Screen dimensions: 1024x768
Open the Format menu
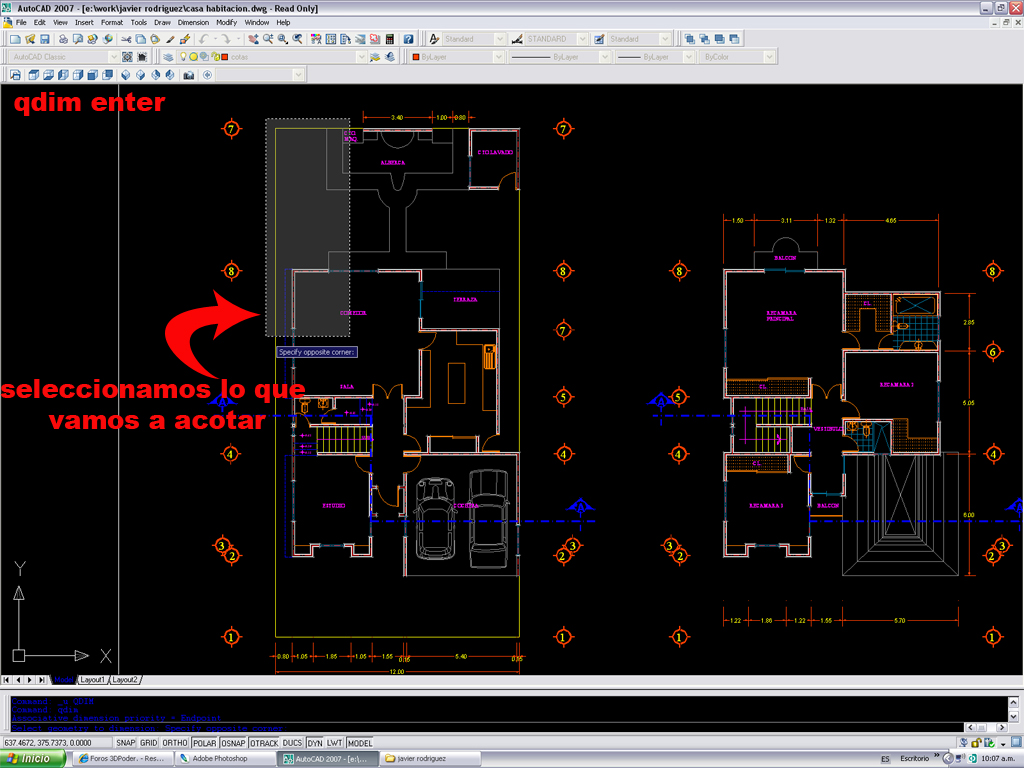112,22
